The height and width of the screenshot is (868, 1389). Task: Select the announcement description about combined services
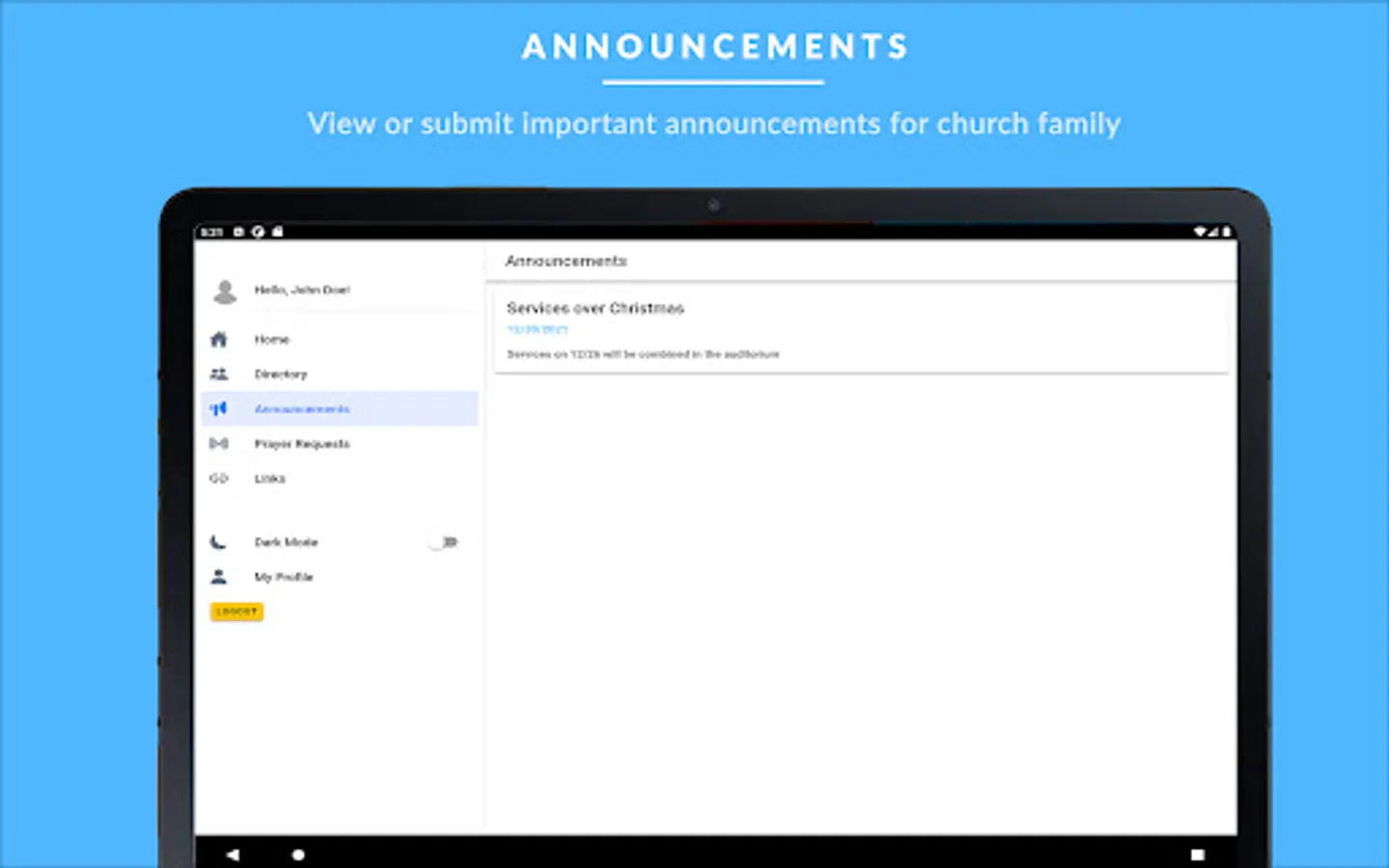click(643, 354)
